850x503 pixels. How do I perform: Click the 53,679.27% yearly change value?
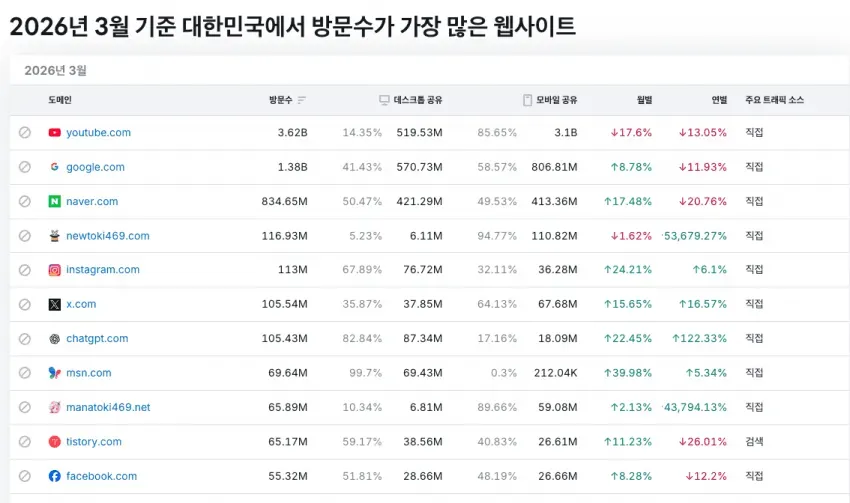point(694,236)
